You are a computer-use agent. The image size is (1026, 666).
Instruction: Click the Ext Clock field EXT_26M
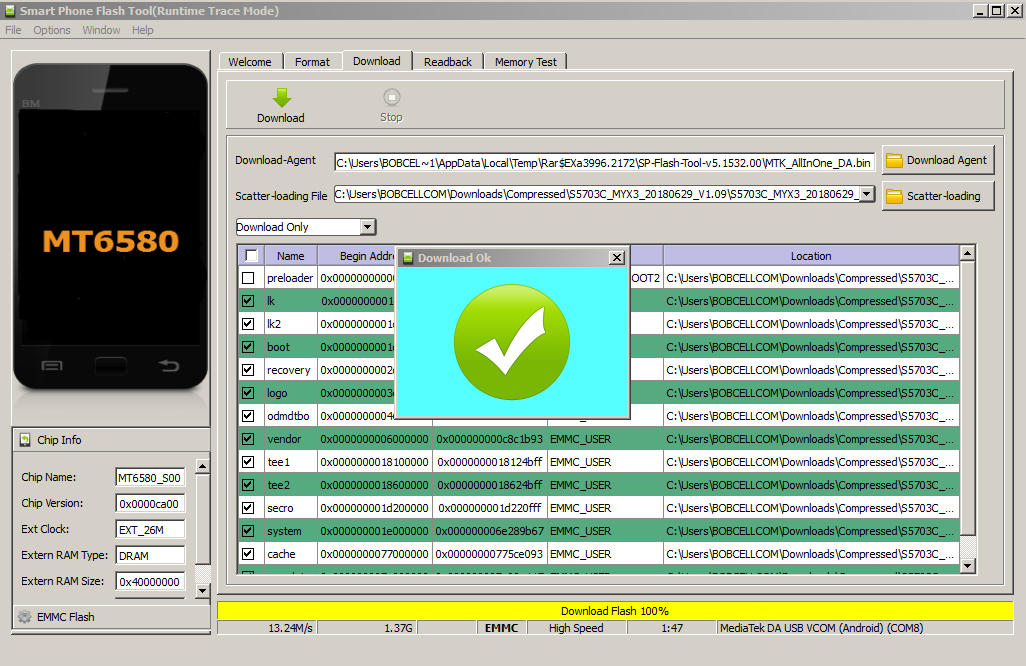point(150,529)
